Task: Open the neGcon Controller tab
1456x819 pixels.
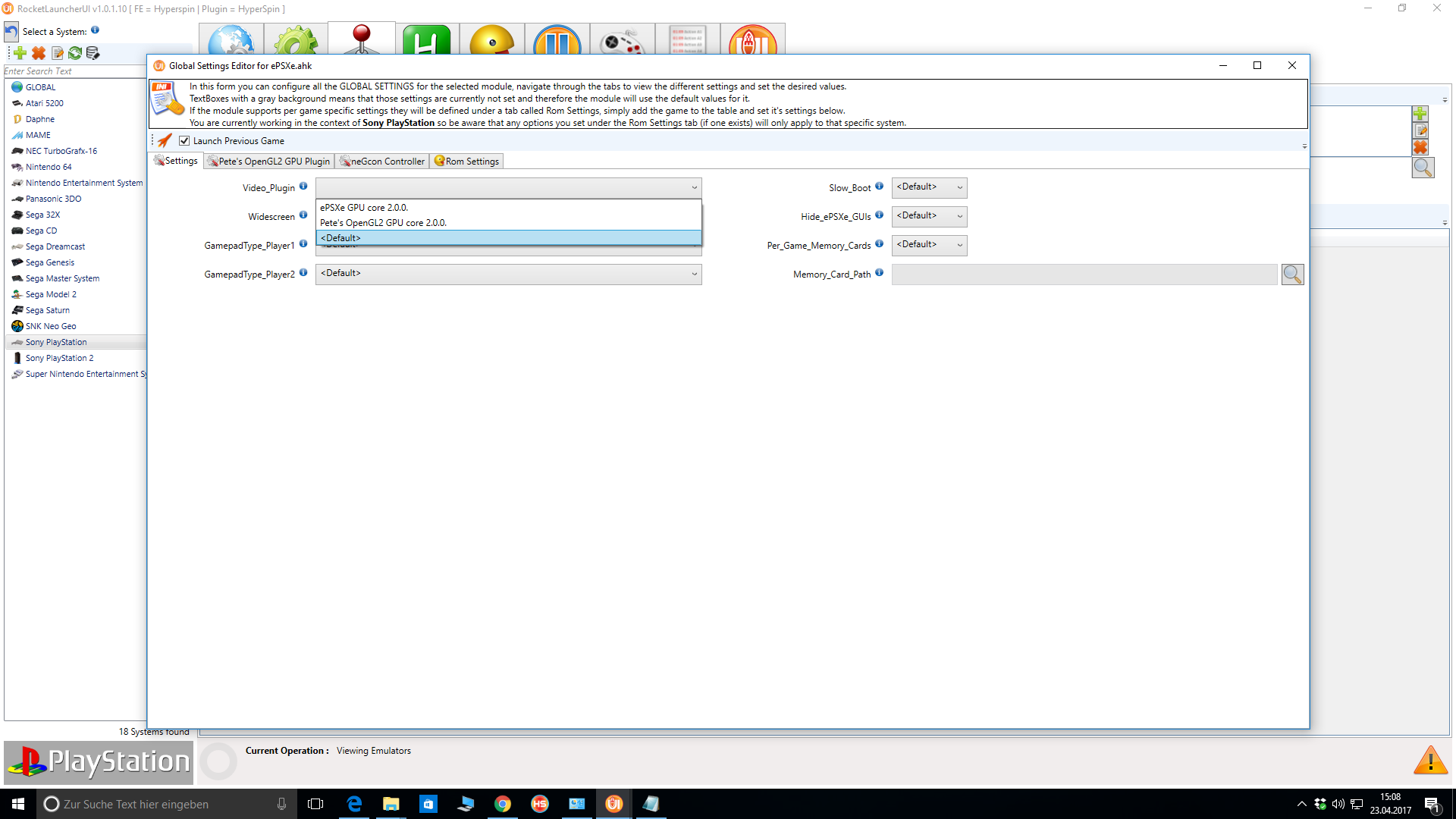Action: 382,162
